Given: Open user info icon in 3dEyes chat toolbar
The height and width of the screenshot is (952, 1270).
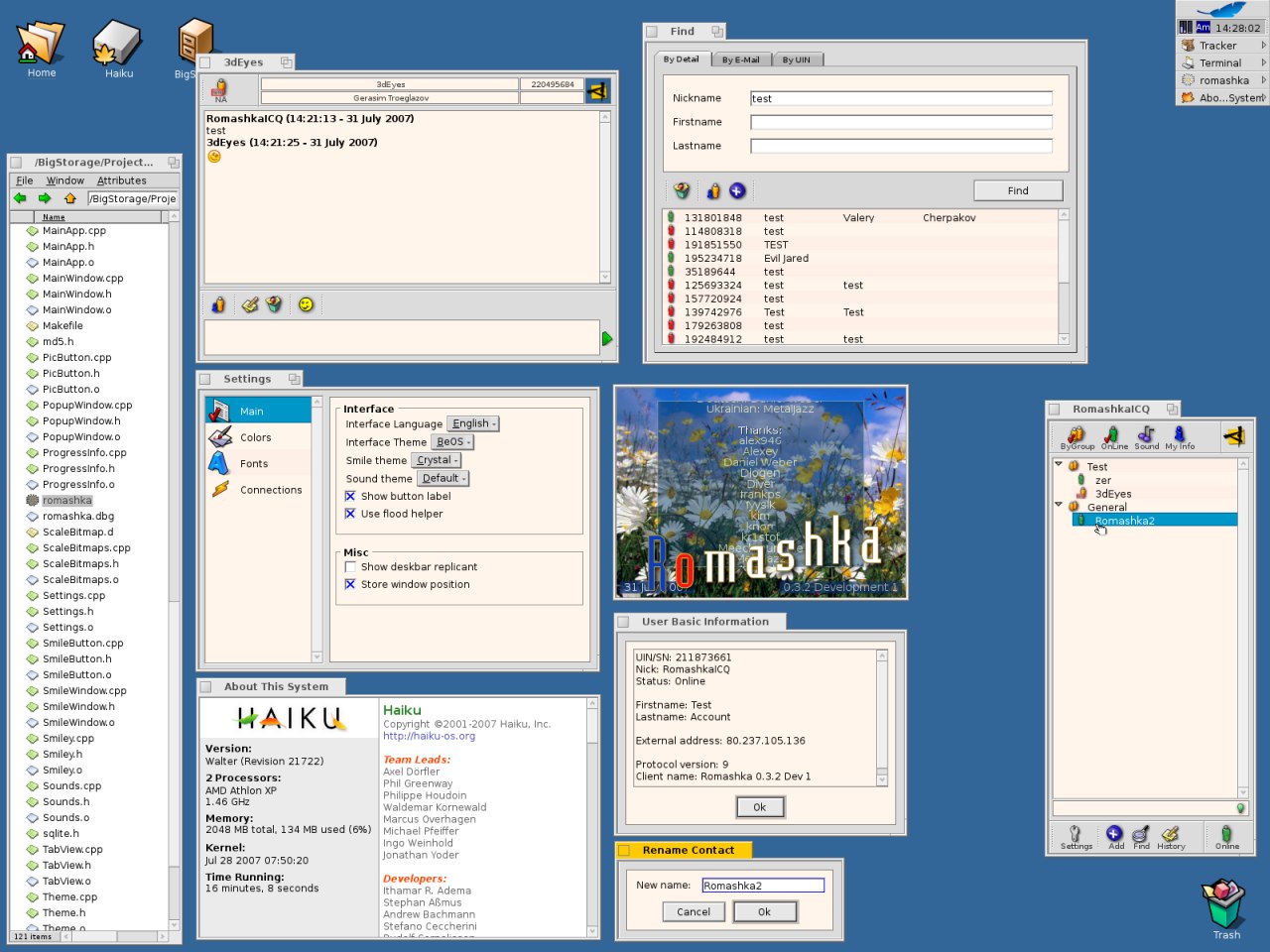Looking at the screenshot, I should pyautogui.click(x=218, y=304).
